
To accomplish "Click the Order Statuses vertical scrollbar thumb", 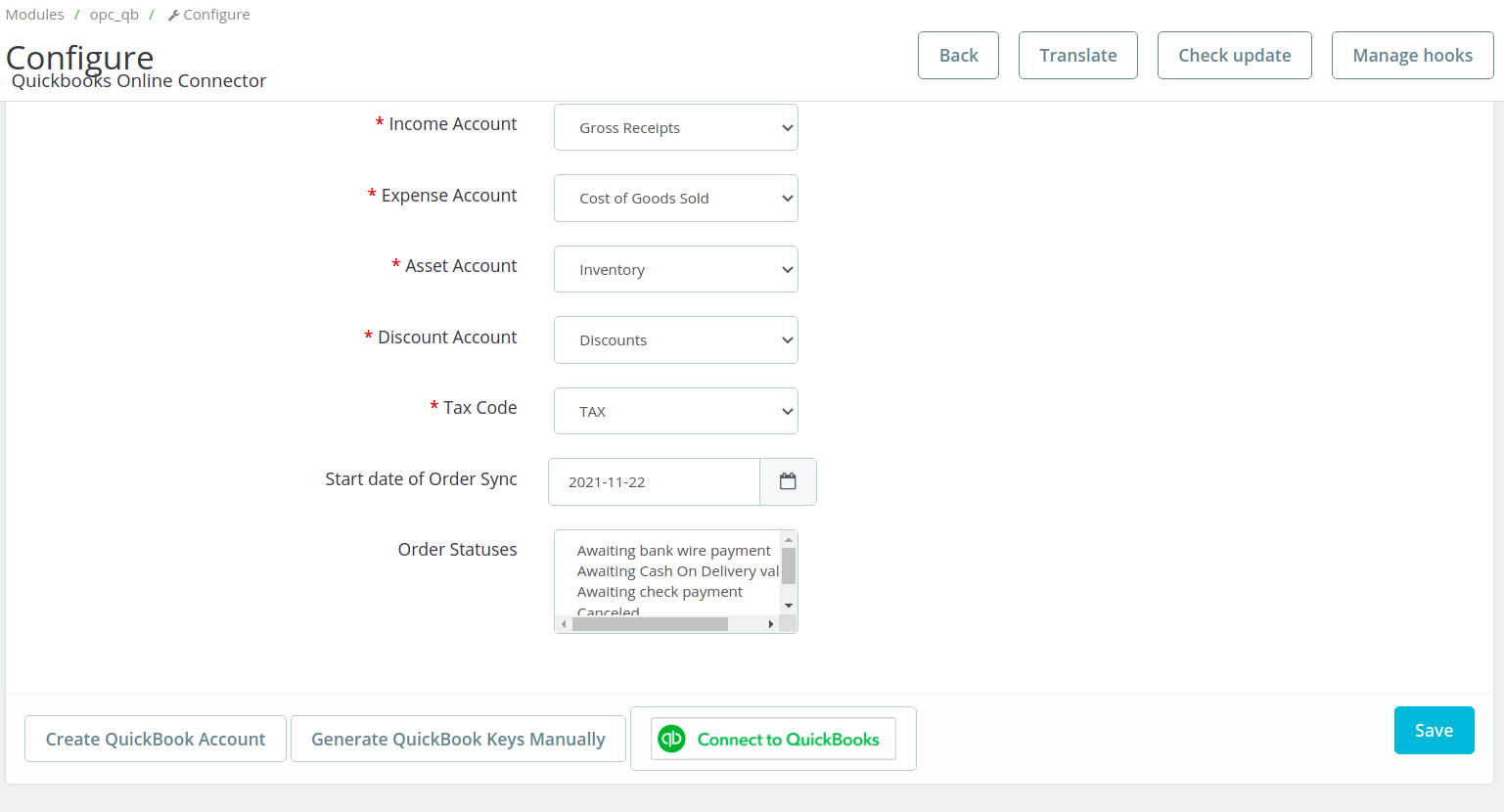I will 789,565.
